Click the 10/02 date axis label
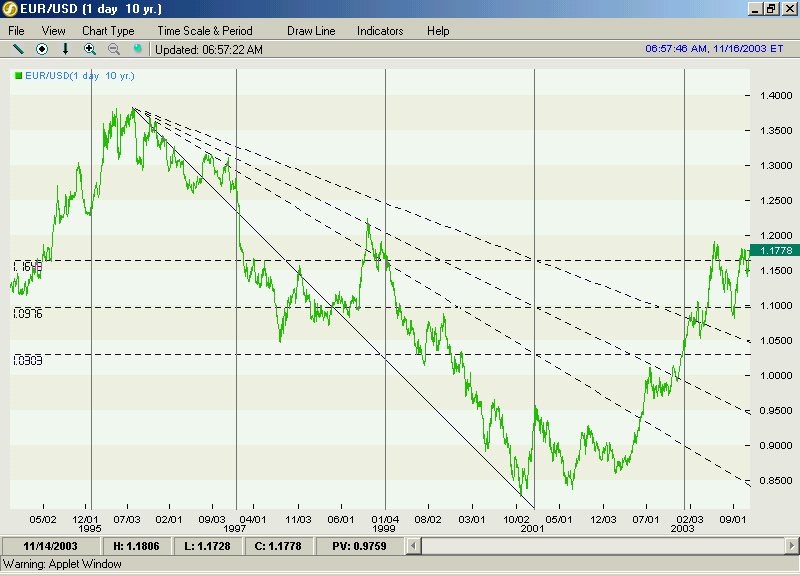 click(516, 519)
